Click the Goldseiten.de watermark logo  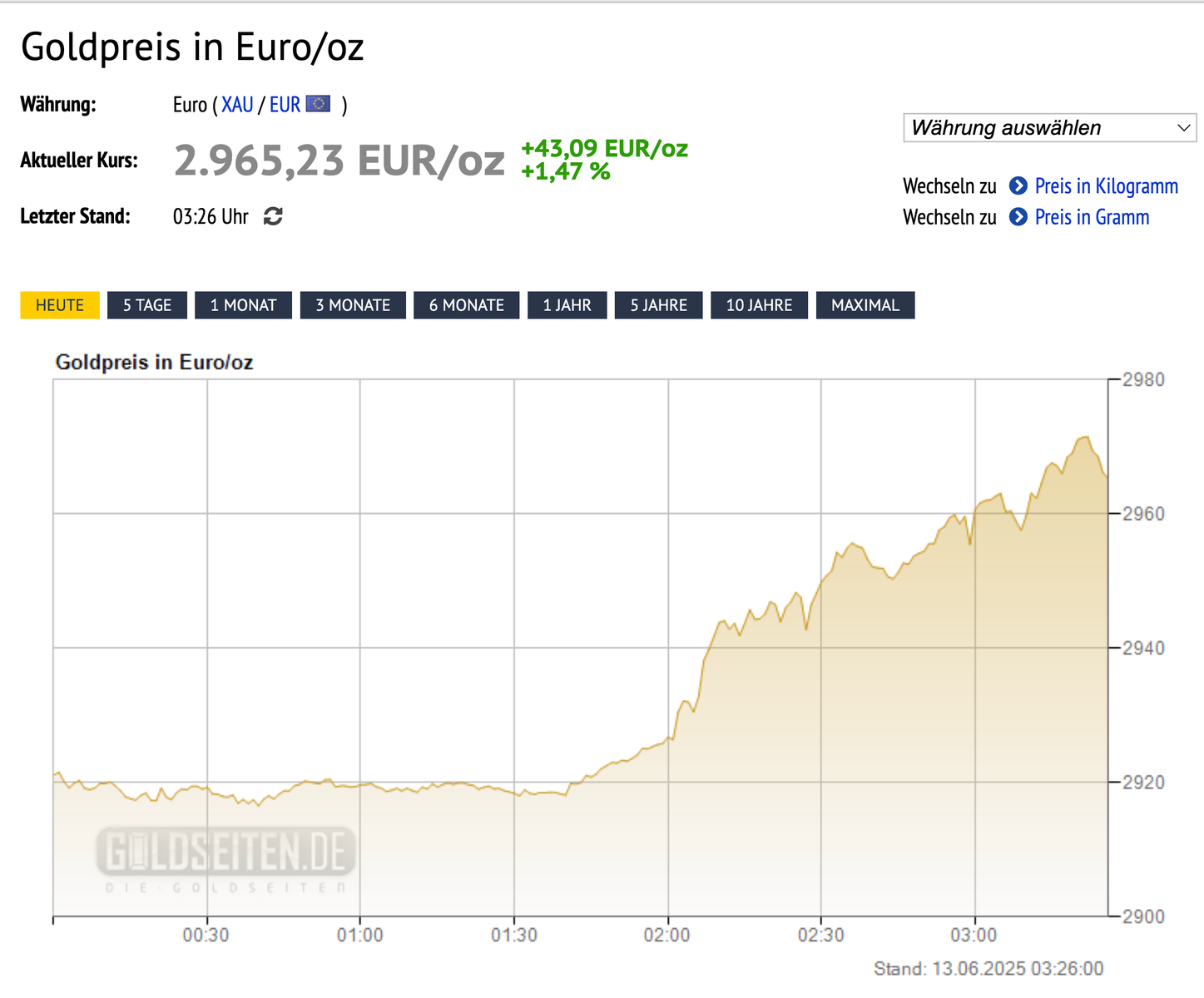pyautogui.click(x=225, y=853)
